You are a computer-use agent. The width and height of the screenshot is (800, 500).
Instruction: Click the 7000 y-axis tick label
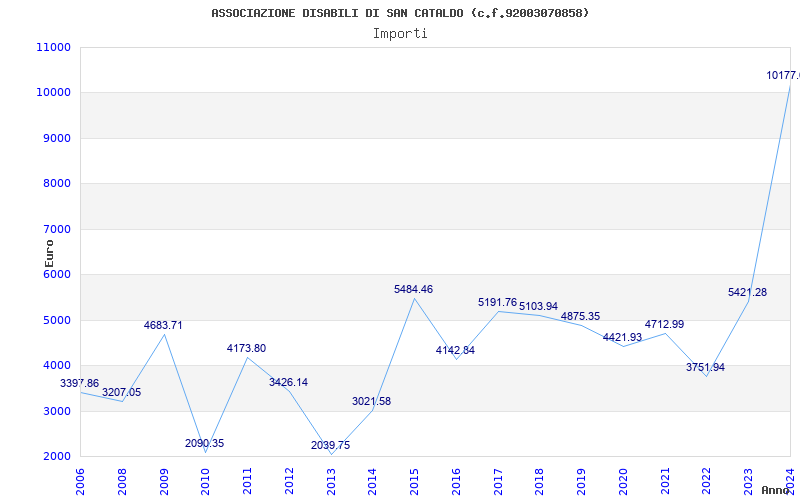[56, 230]
